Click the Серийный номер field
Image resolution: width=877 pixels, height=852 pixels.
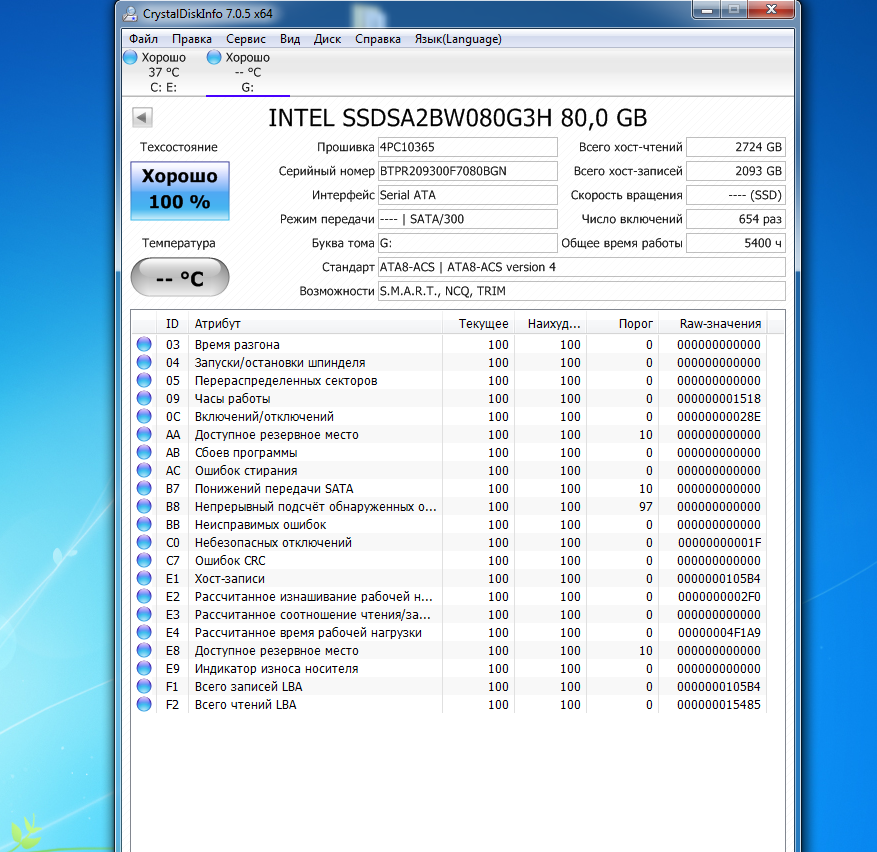click(466, 171)
